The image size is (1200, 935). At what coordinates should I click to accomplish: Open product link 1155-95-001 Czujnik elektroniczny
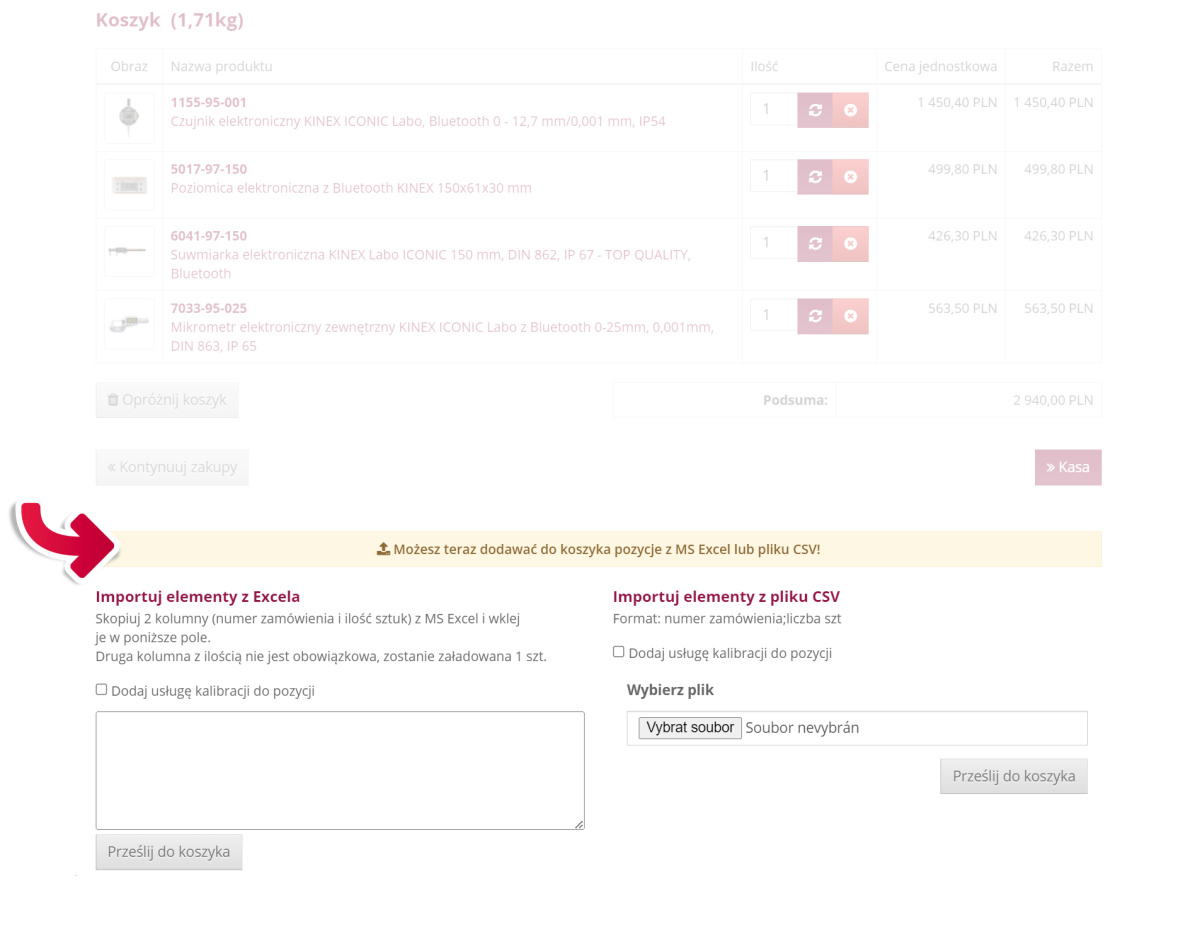click(x=209, y=102)
